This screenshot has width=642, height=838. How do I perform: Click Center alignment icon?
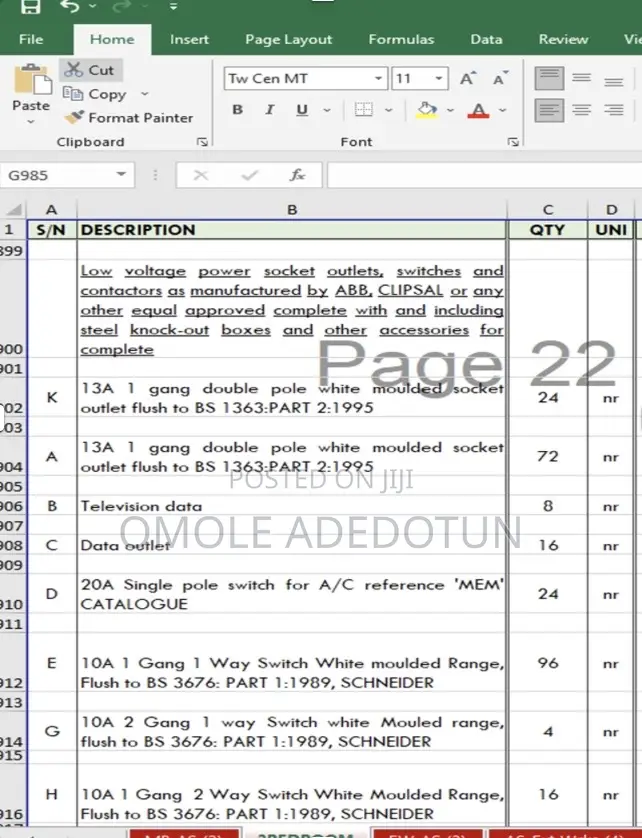click(x=581, y=110)
